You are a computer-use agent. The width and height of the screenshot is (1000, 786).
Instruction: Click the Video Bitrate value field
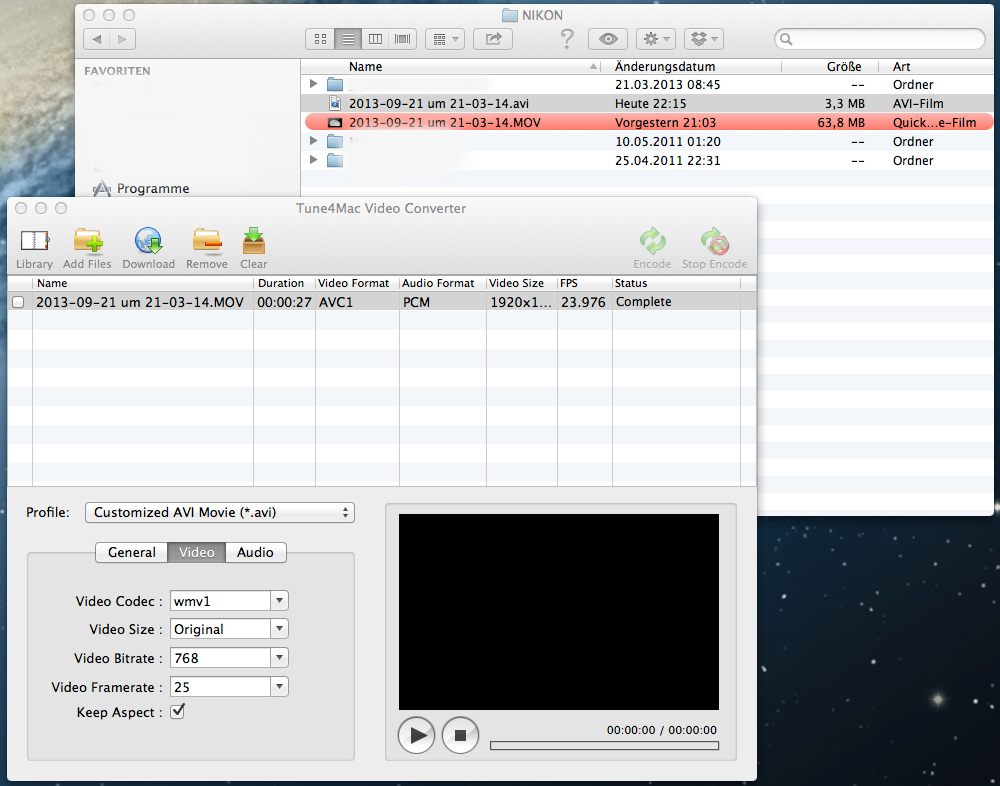point(221,657)
